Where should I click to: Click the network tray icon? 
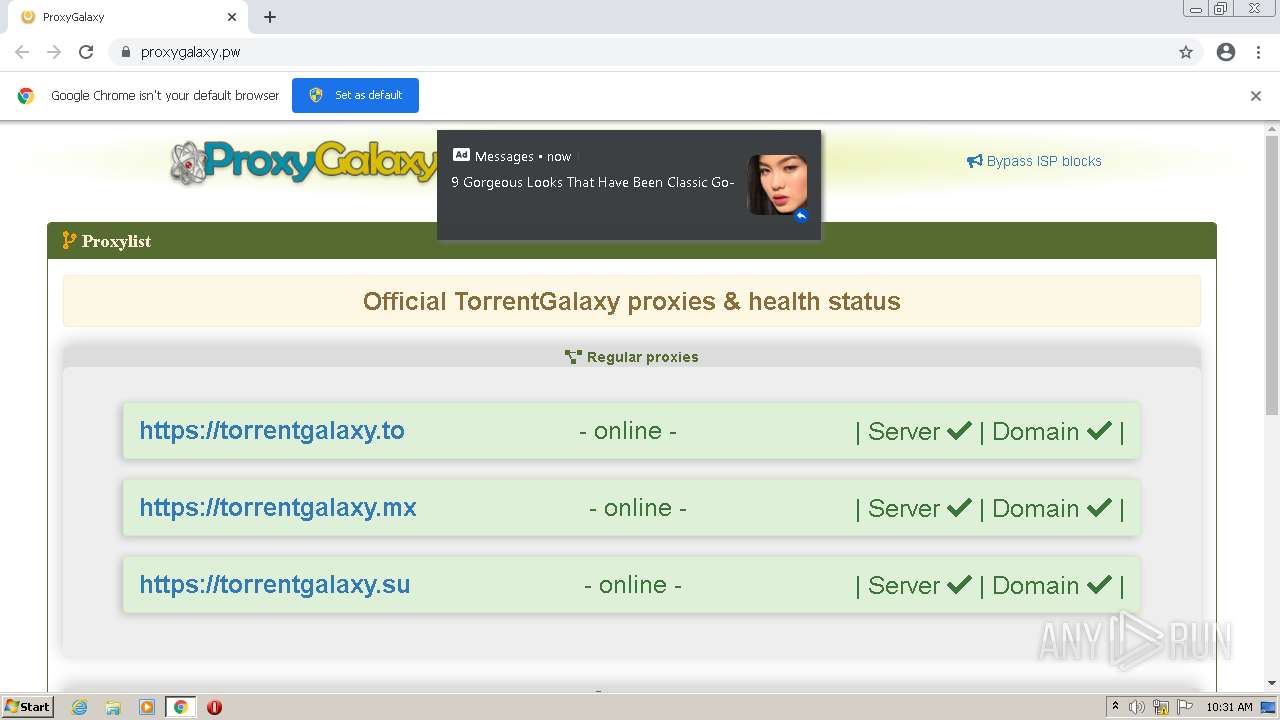[x=1161, y=707]
